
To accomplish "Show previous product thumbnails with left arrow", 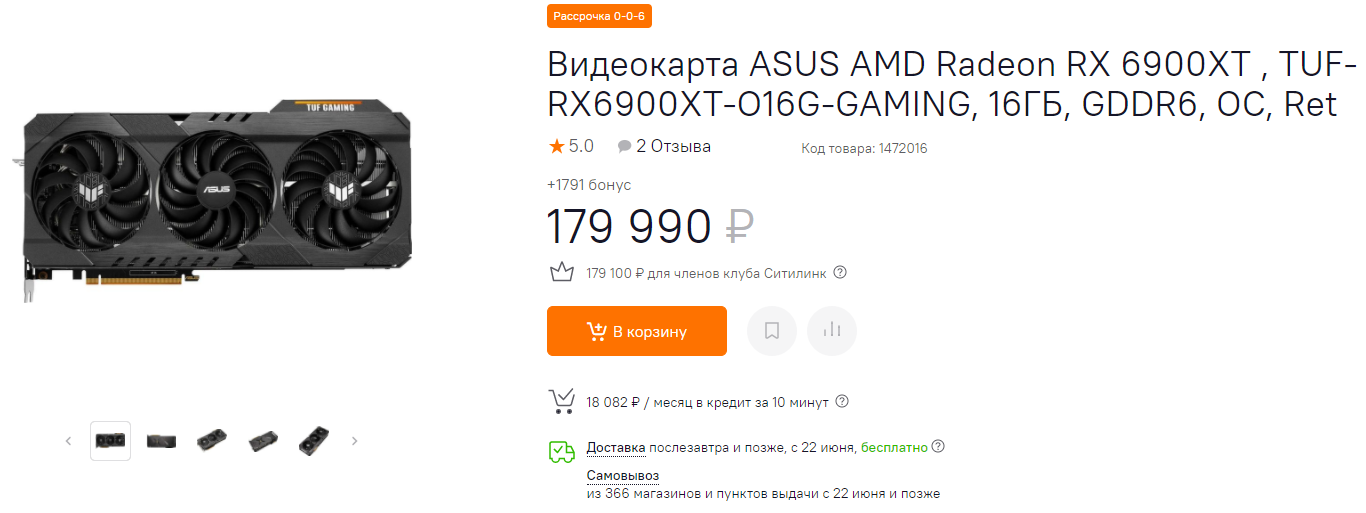I will point(69,441).
